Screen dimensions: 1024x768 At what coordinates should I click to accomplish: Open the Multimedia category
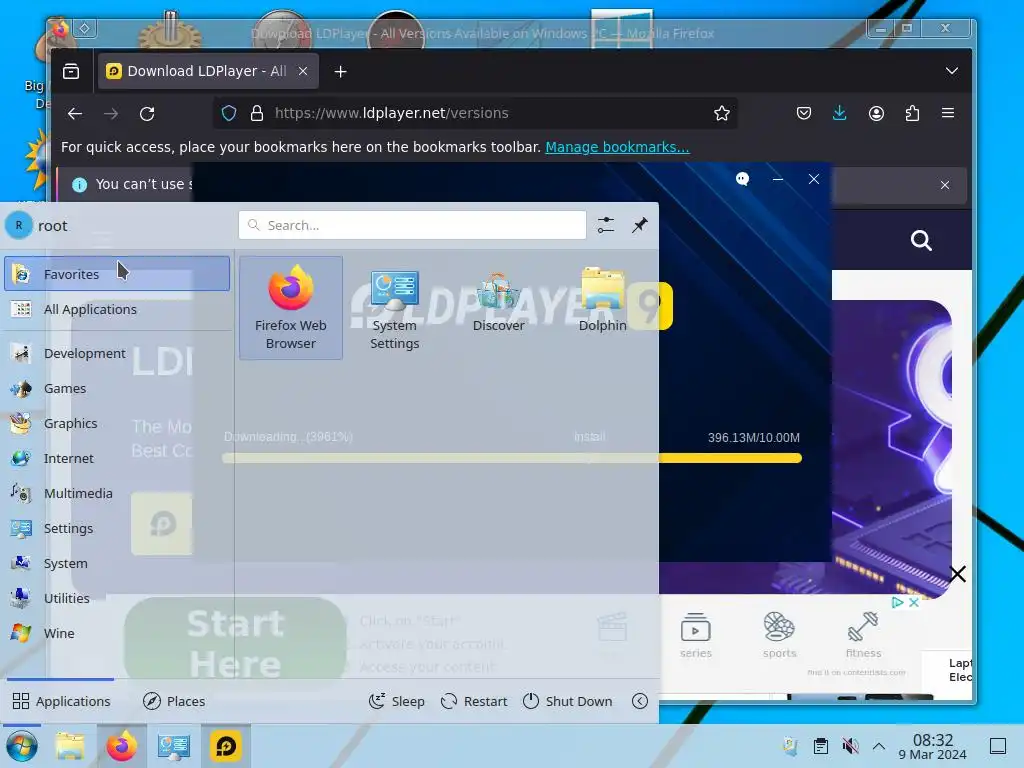(x=117, y=493)
